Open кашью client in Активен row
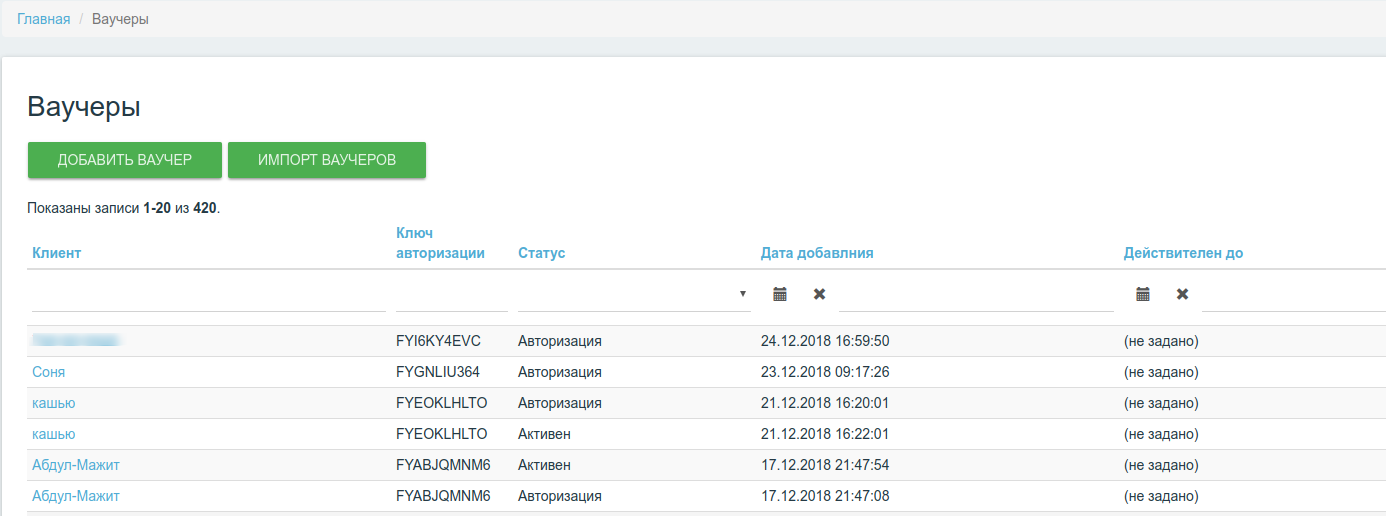1386x516 pixels. (54, 434)
